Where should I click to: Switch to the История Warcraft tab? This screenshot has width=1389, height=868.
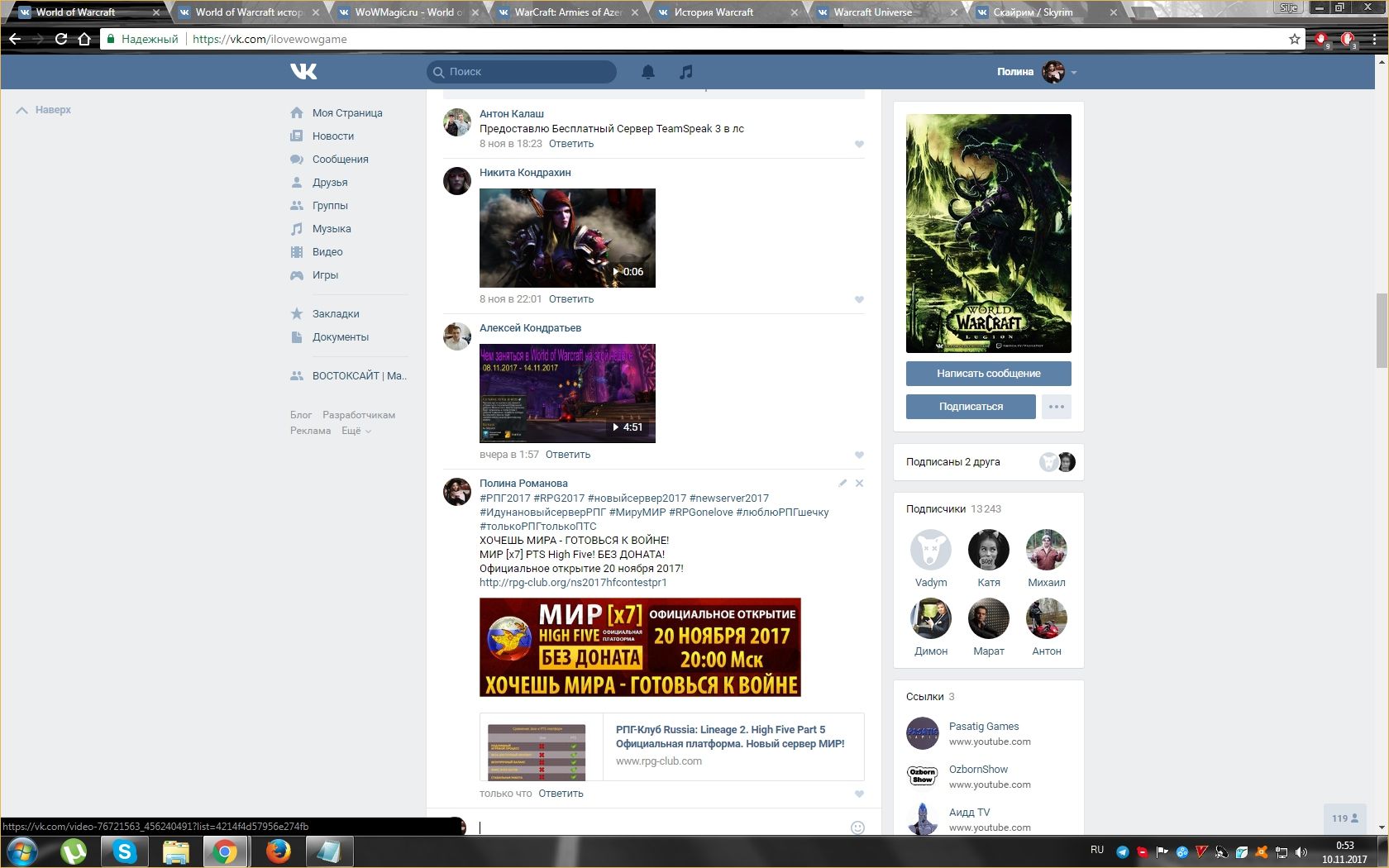pyautogui.click(x=728, y=12)
